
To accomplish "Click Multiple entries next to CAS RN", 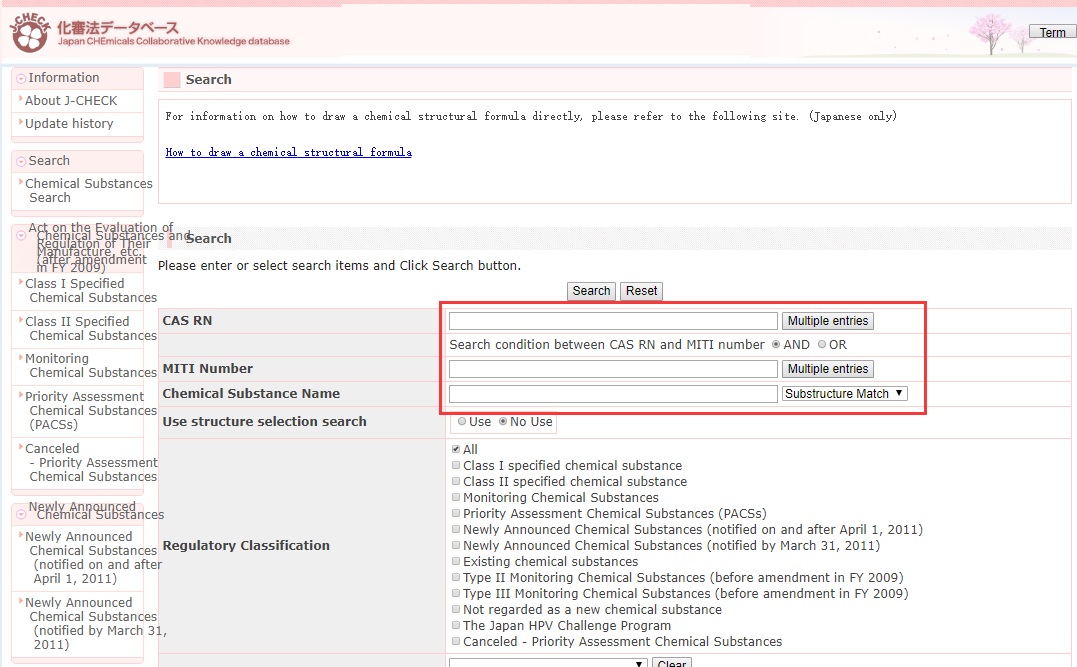I will pyautogui.click(x=827, y=321).
